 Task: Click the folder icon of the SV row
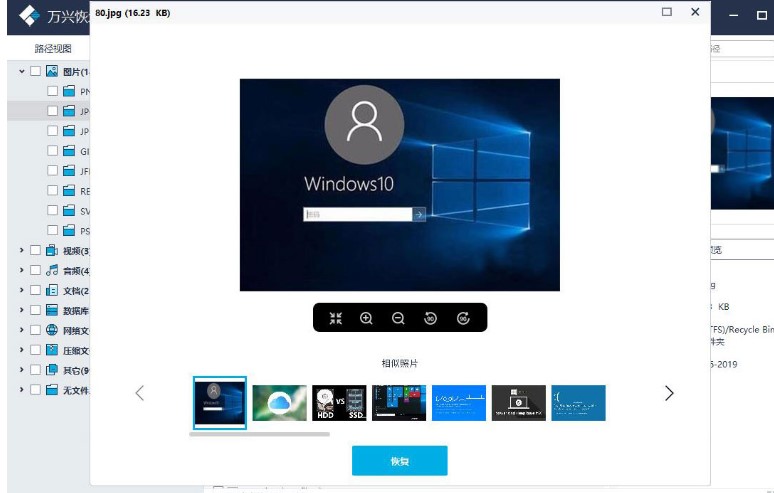[69, 210]
